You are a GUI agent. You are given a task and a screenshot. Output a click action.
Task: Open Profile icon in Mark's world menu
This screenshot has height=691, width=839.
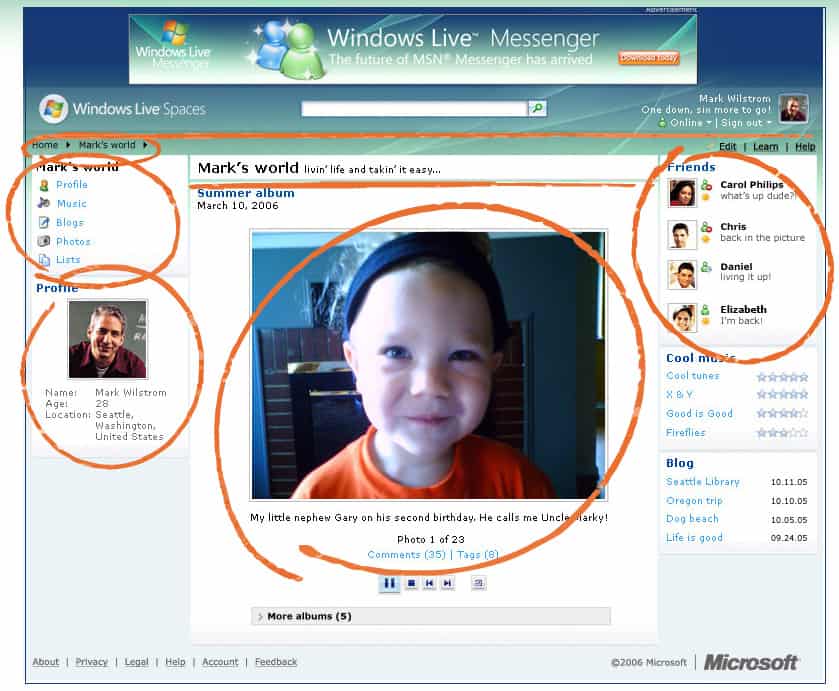[44, 185]
